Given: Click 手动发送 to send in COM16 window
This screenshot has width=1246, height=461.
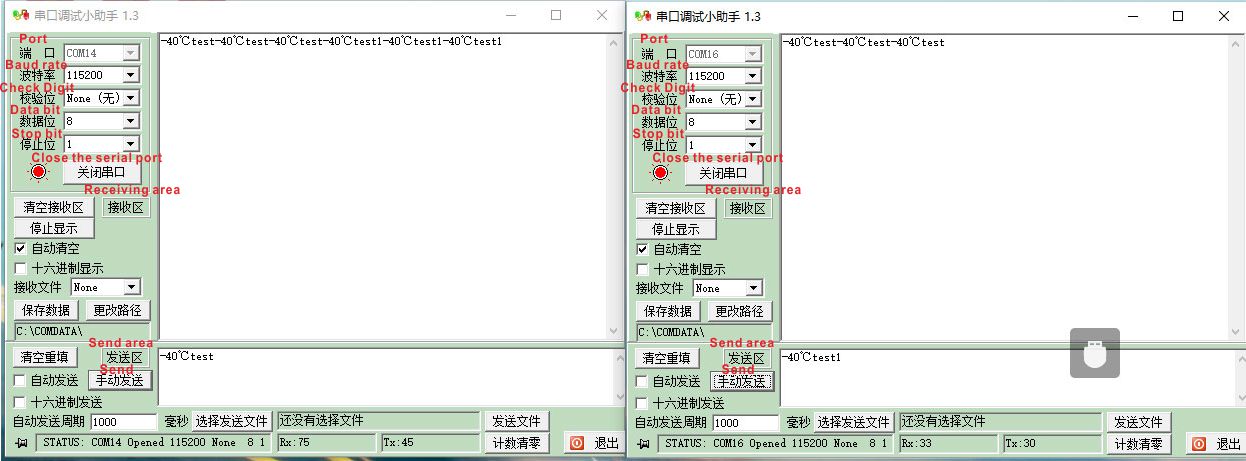Looking at the screenshot, I should [741, 381].
